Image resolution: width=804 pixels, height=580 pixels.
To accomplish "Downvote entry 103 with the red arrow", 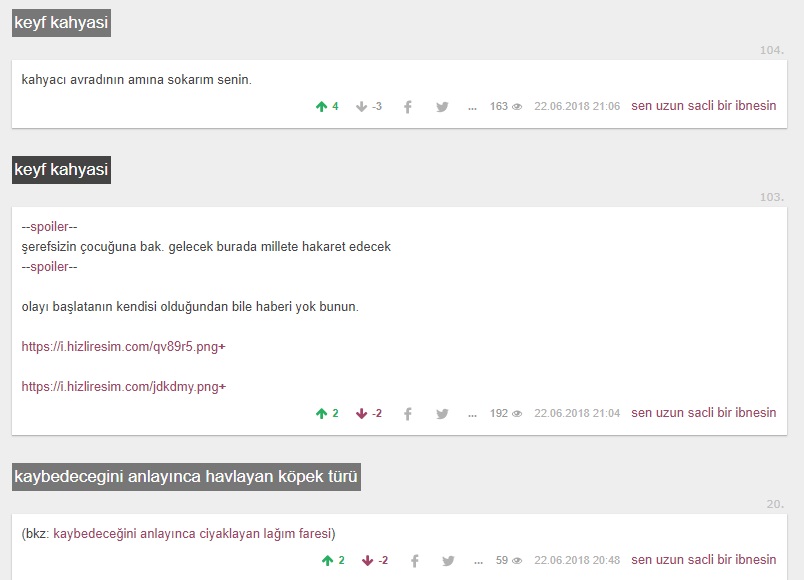I will tap(362, 413).
